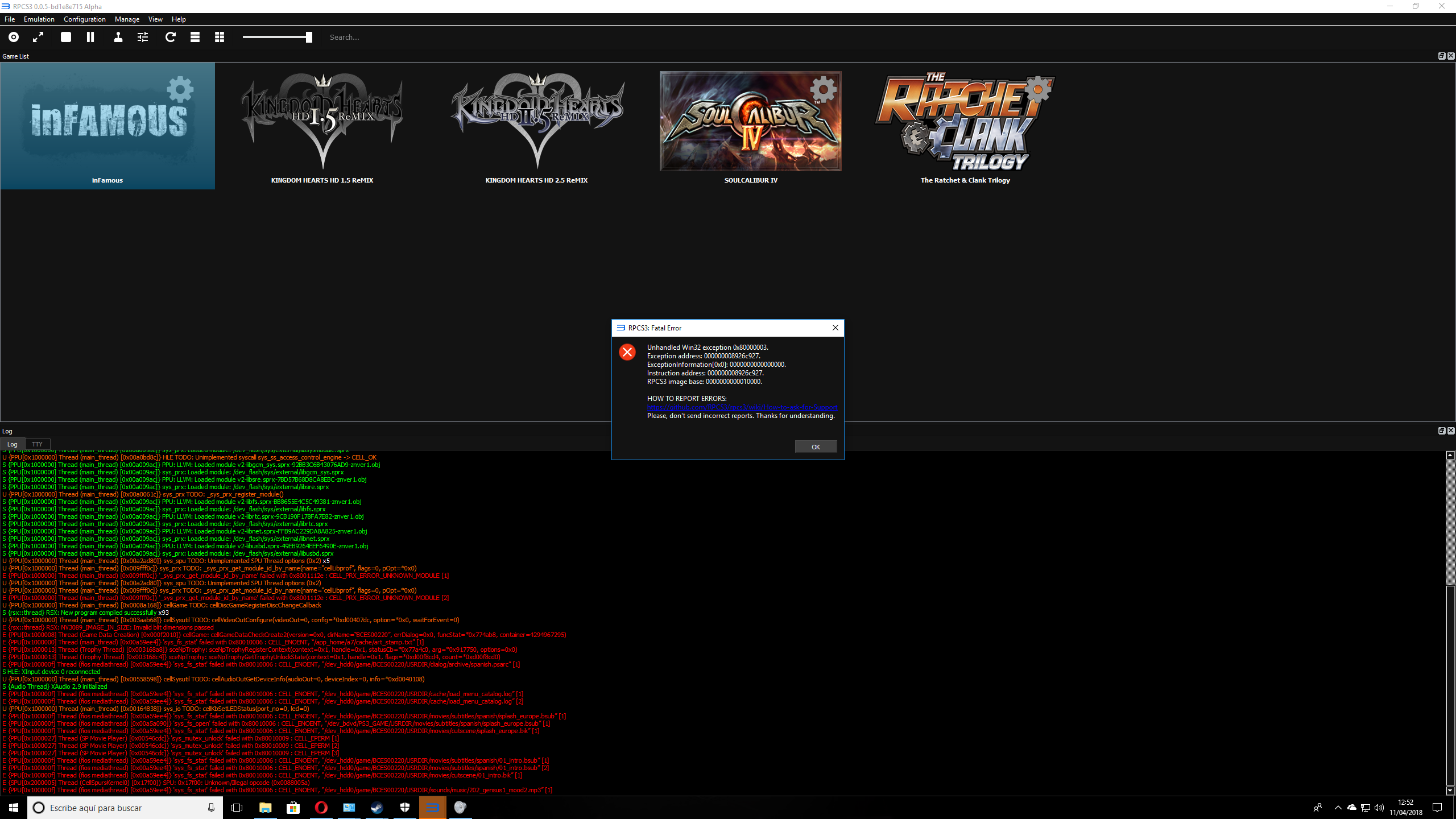Viewport: 1456px width, 819px height.
Task: Open Opera browser from taskbar
Action: [321, 808]
